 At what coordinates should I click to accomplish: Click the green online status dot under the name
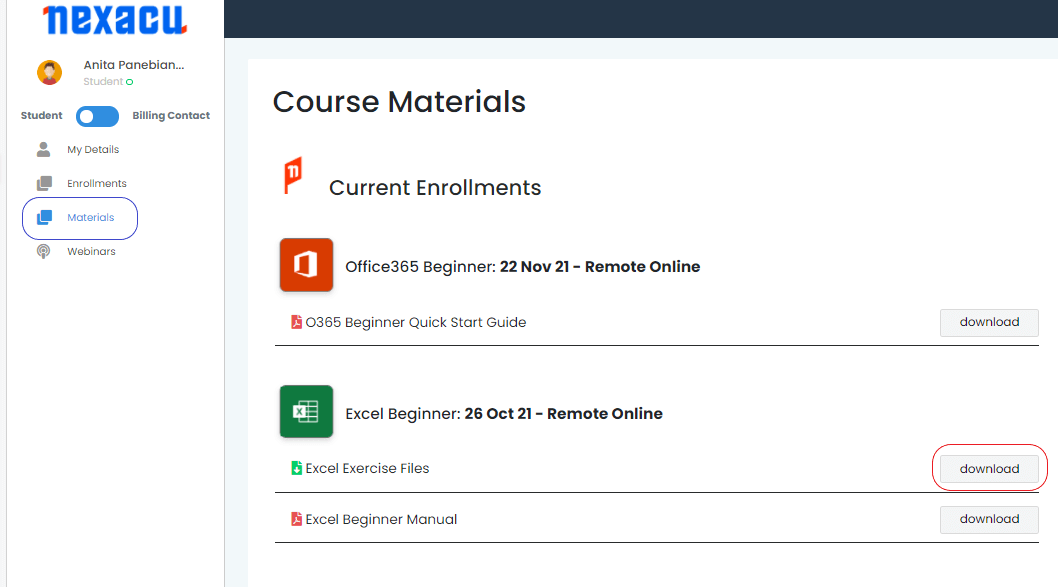pos(131,81)
